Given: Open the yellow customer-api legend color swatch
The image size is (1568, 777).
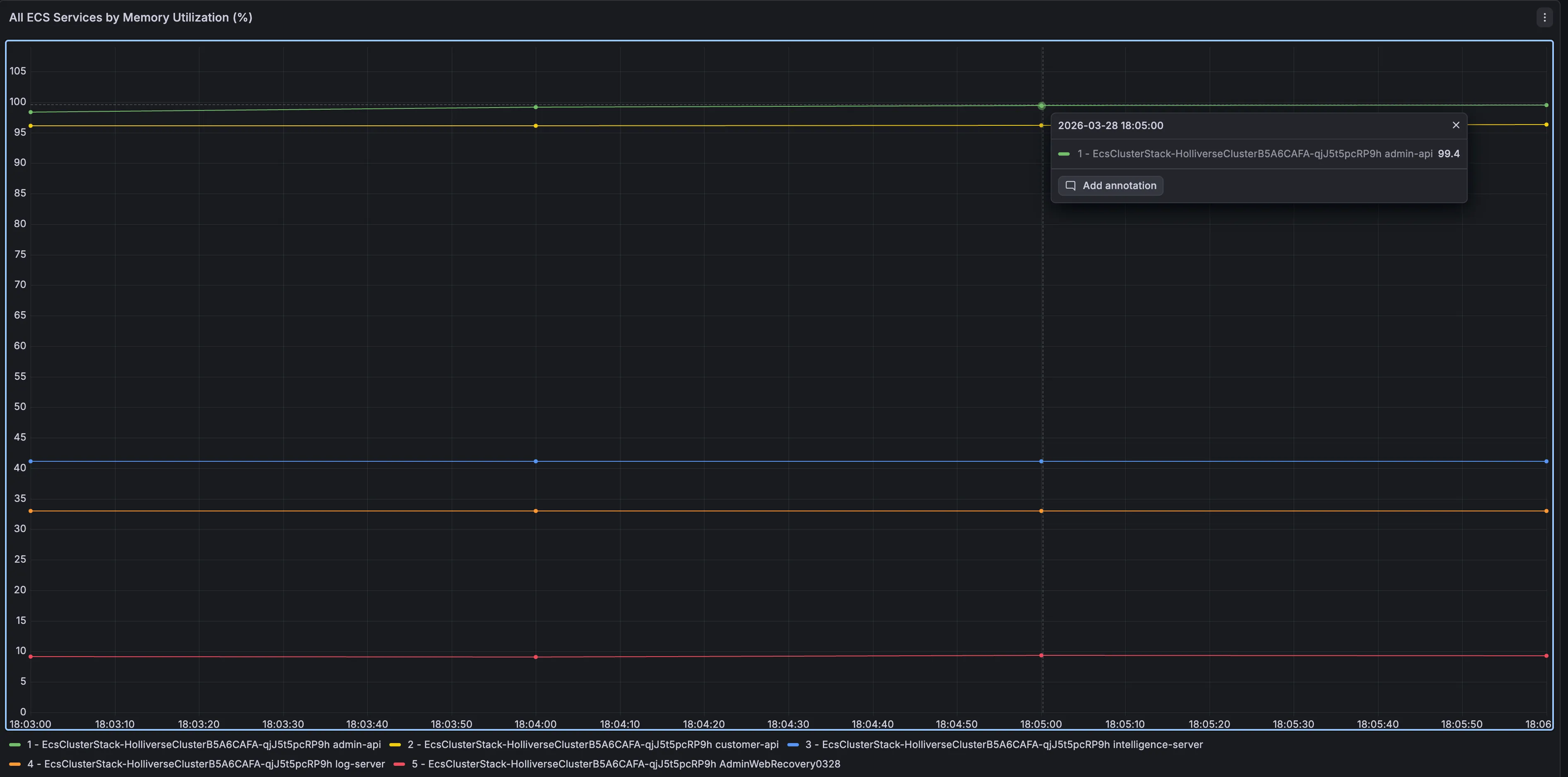Looking at the screenshot, I should click(395, 745).
